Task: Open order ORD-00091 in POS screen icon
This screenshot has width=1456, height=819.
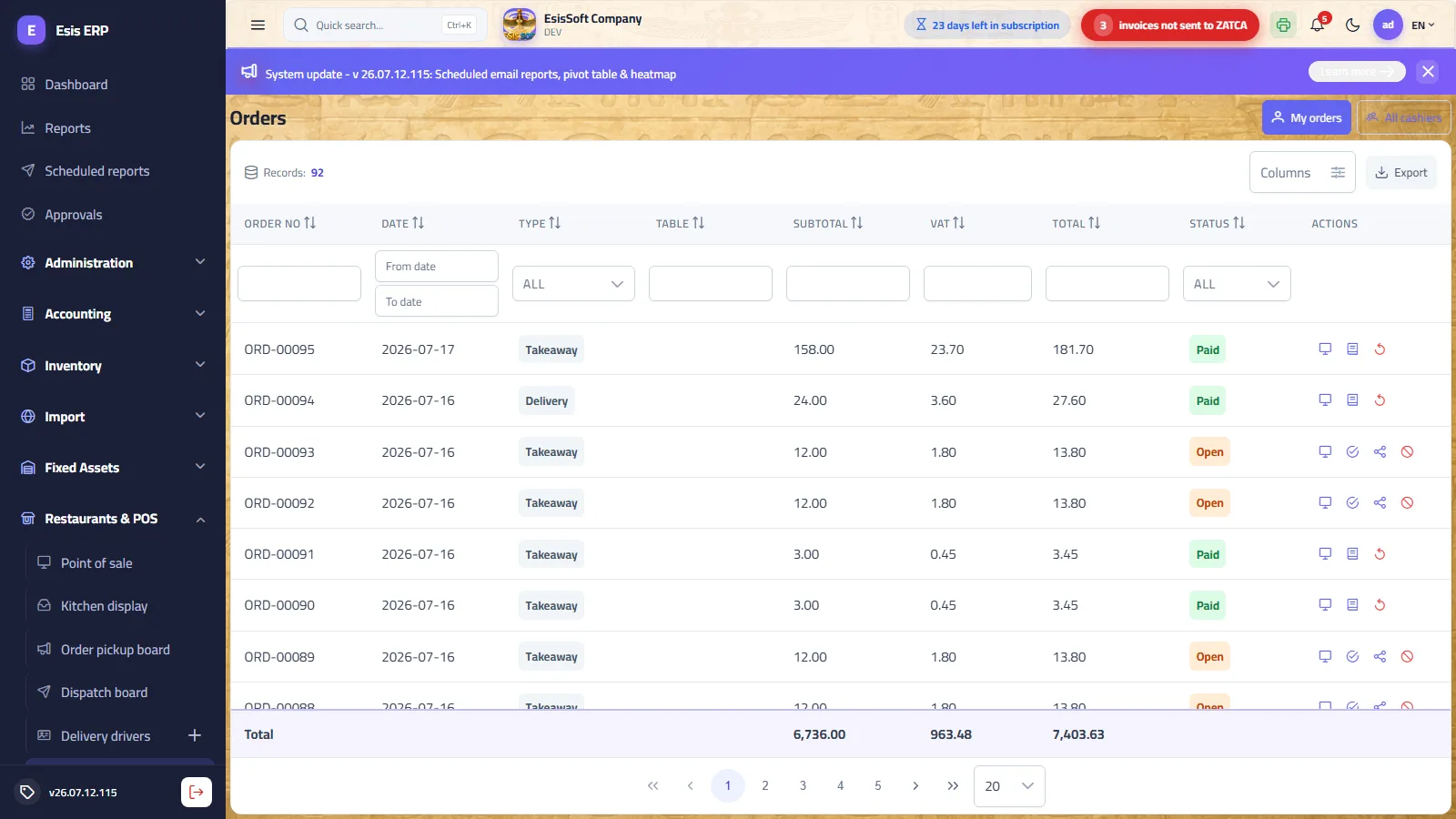Action: click(x=1325, y=554)
